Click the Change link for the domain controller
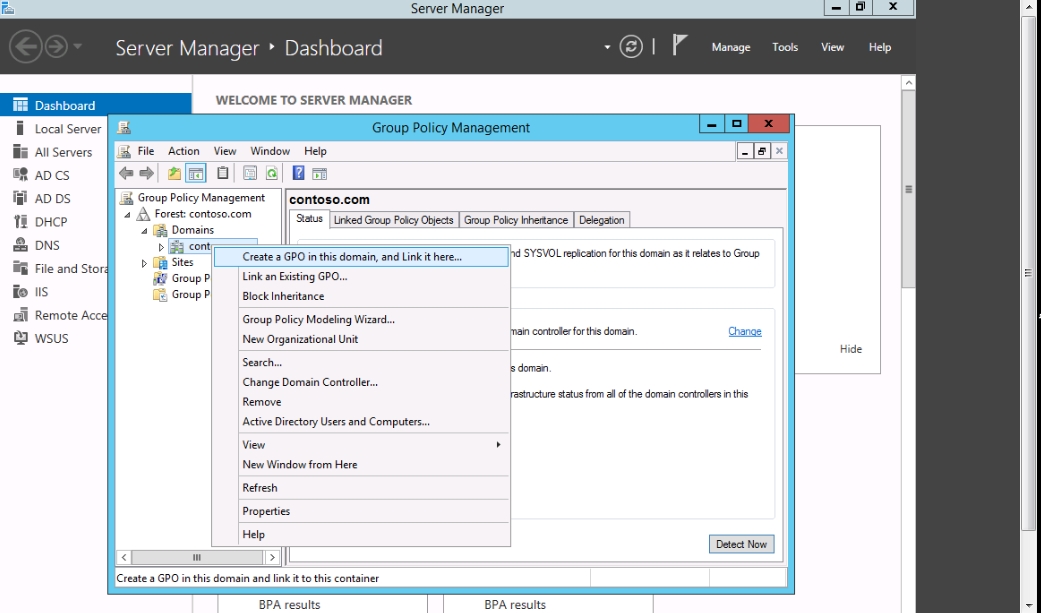The height and width of the screenshot is (613, 1041). (x=744, y=331)
